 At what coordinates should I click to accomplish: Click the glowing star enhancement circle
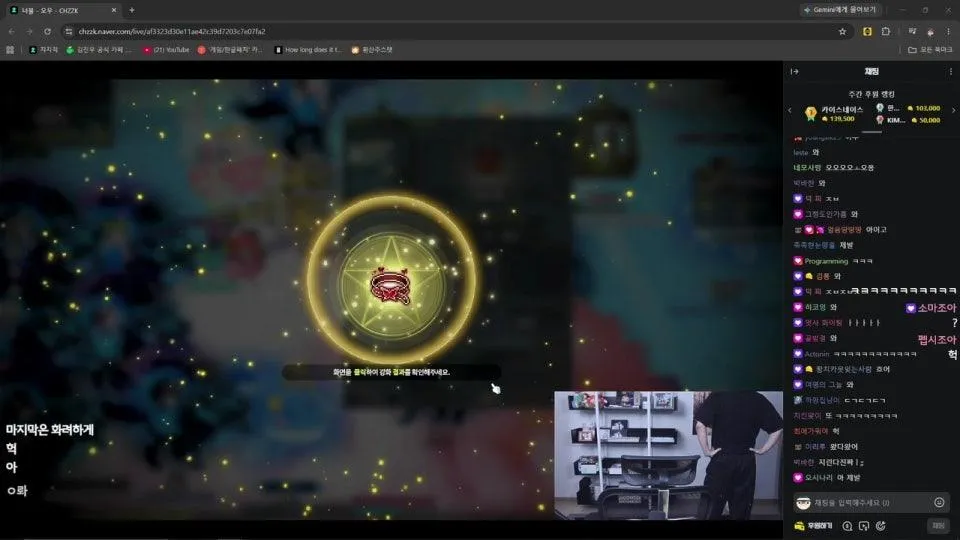coord(392,279)
